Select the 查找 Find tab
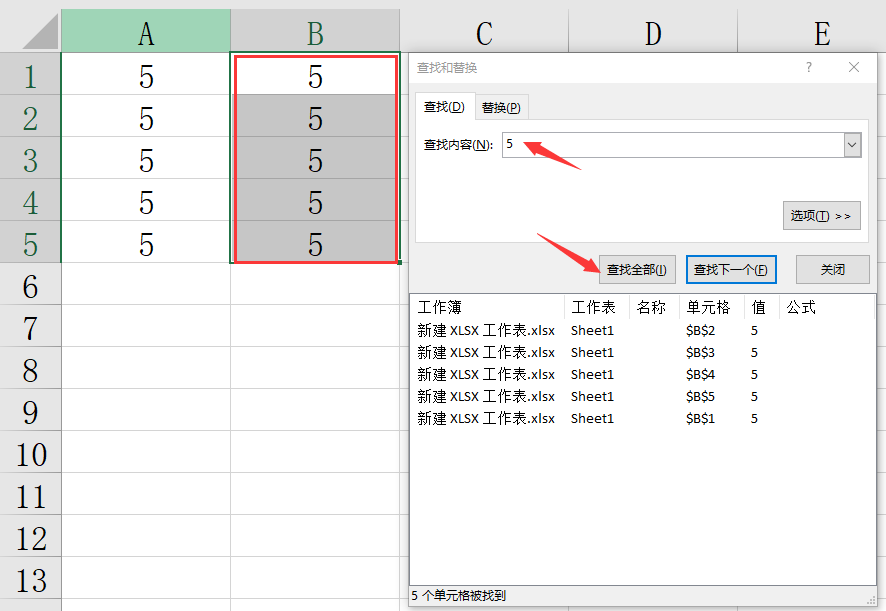The image size is (886, 611). point(444,107)
